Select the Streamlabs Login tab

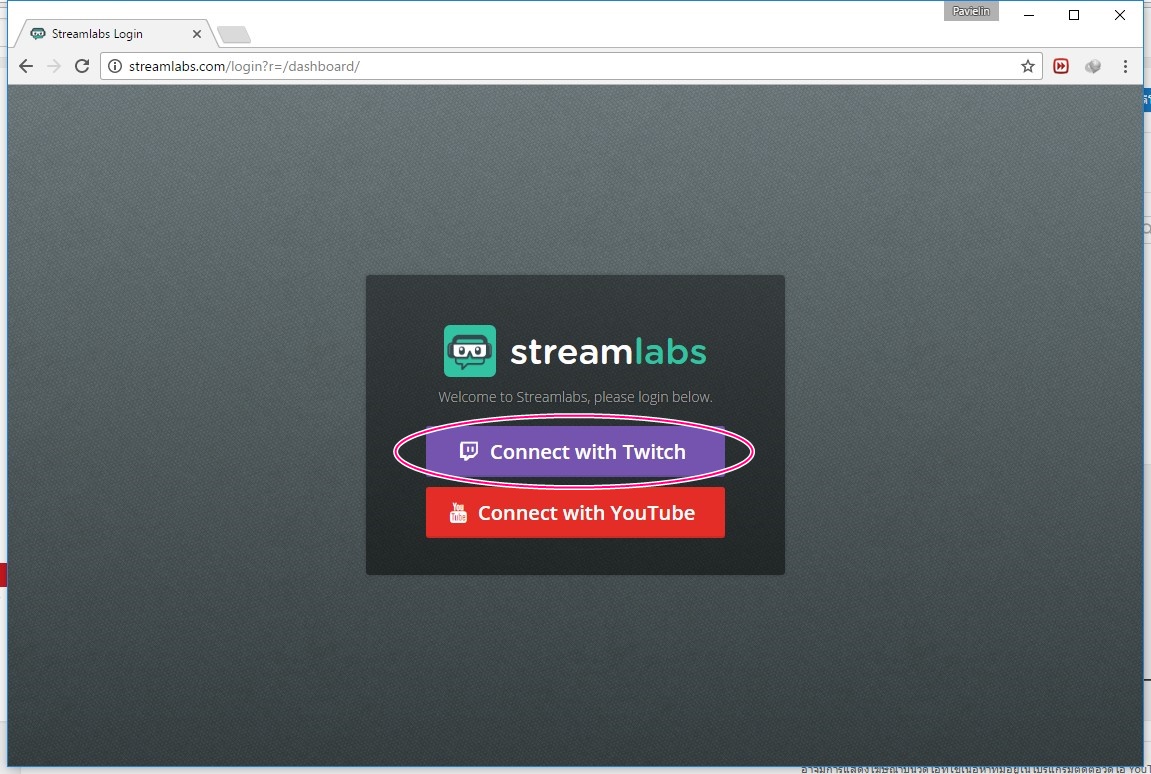(114, 34)
